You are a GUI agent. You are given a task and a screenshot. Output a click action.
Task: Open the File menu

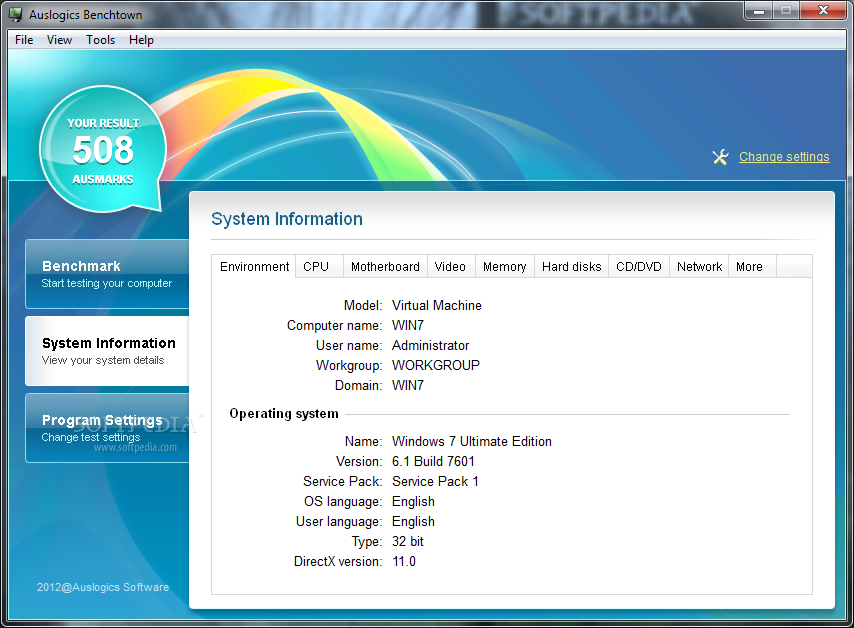point(24,40)
